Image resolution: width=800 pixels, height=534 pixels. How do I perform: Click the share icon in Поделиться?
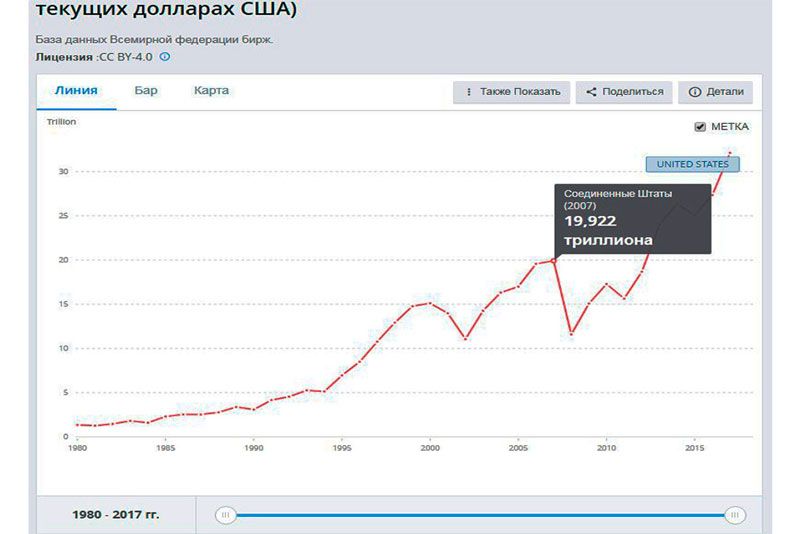click(591, 92)
